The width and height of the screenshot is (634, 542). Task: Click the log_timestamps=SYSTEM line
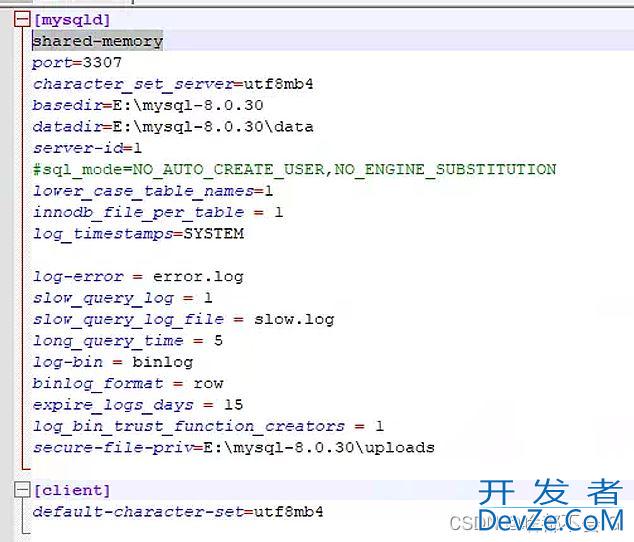click(x=138, y=233)
